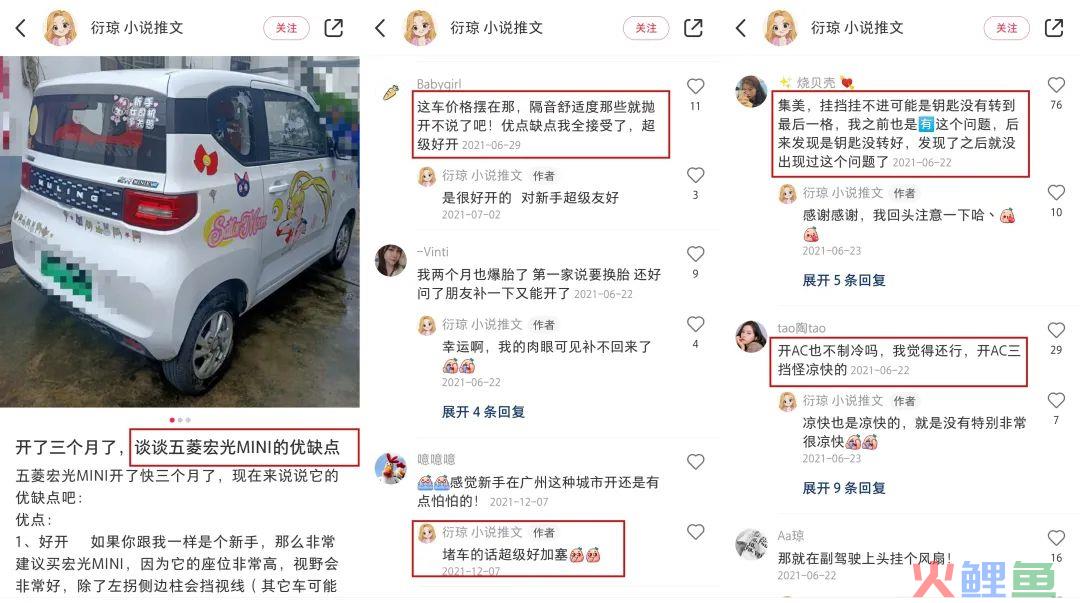
Task: Tap the share icon in the third panel
Action: (1054, 28)
